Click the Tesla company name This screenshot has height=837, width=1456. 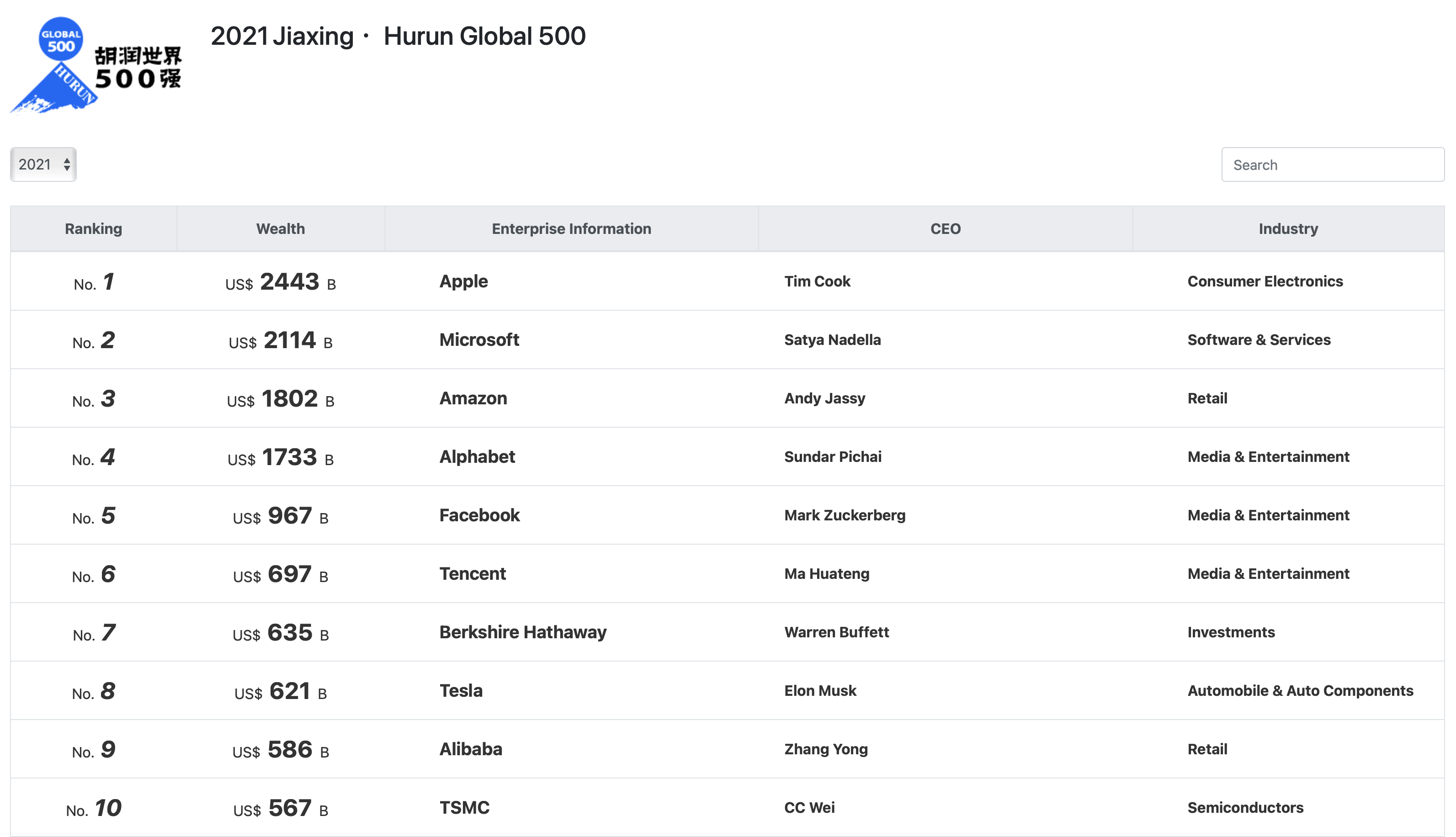[x=461, y=690]
